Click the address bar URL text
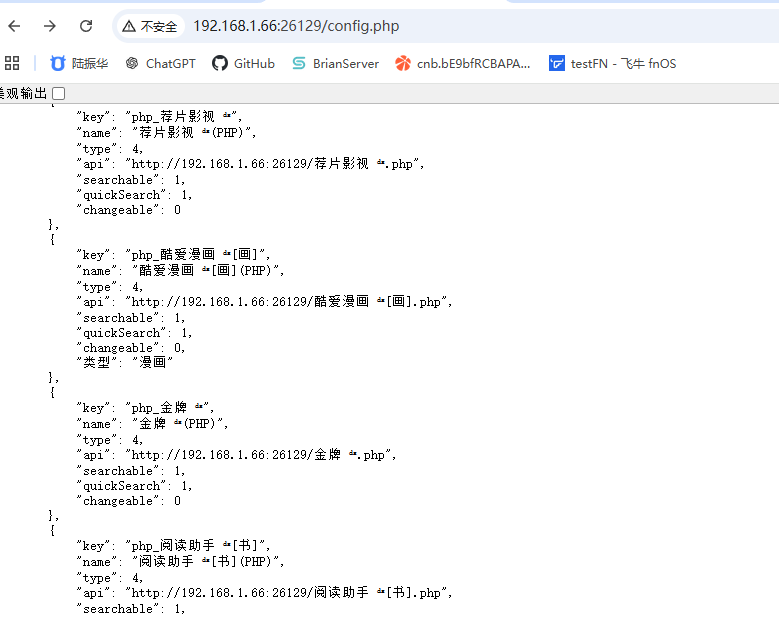 [x=296, y=26]
